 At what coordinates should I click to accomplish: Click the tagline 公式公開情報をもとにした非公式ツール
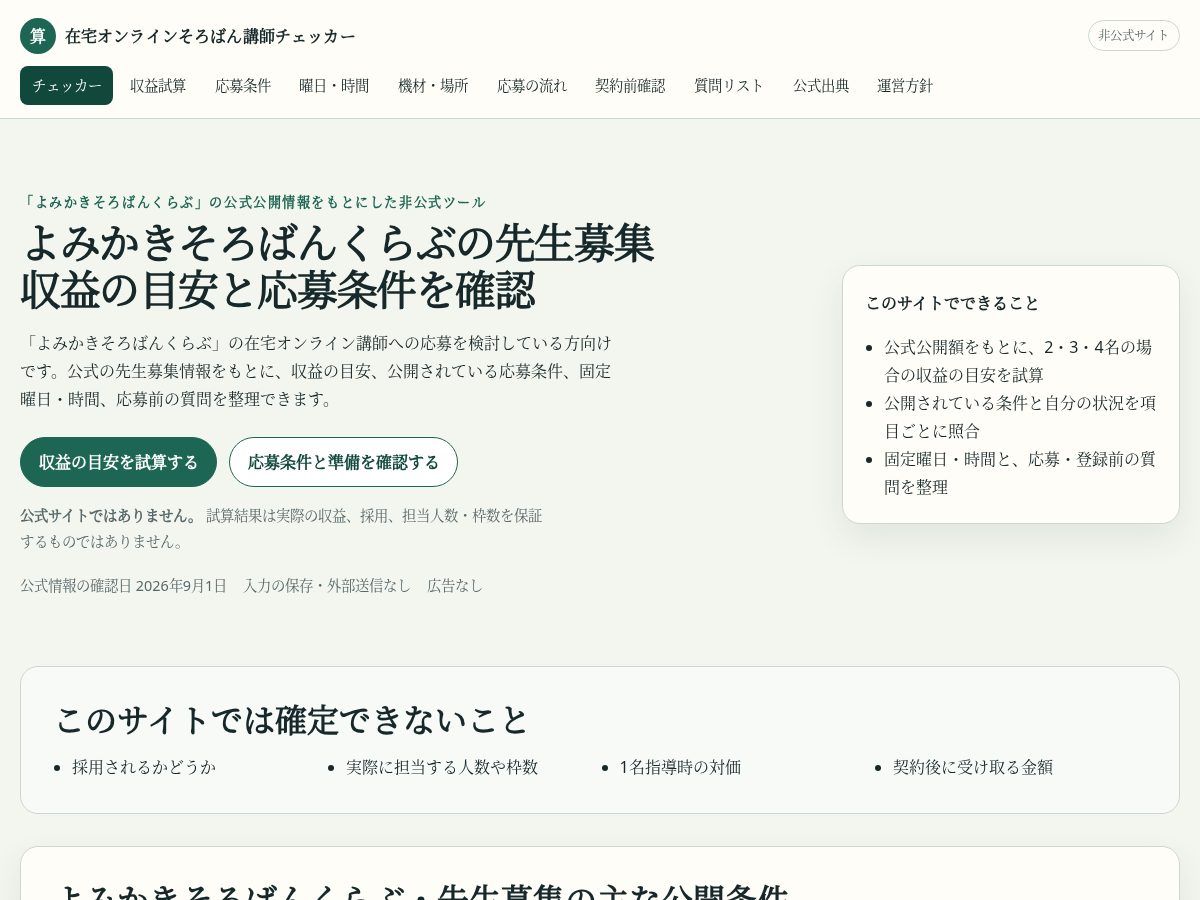click(354, 202)
